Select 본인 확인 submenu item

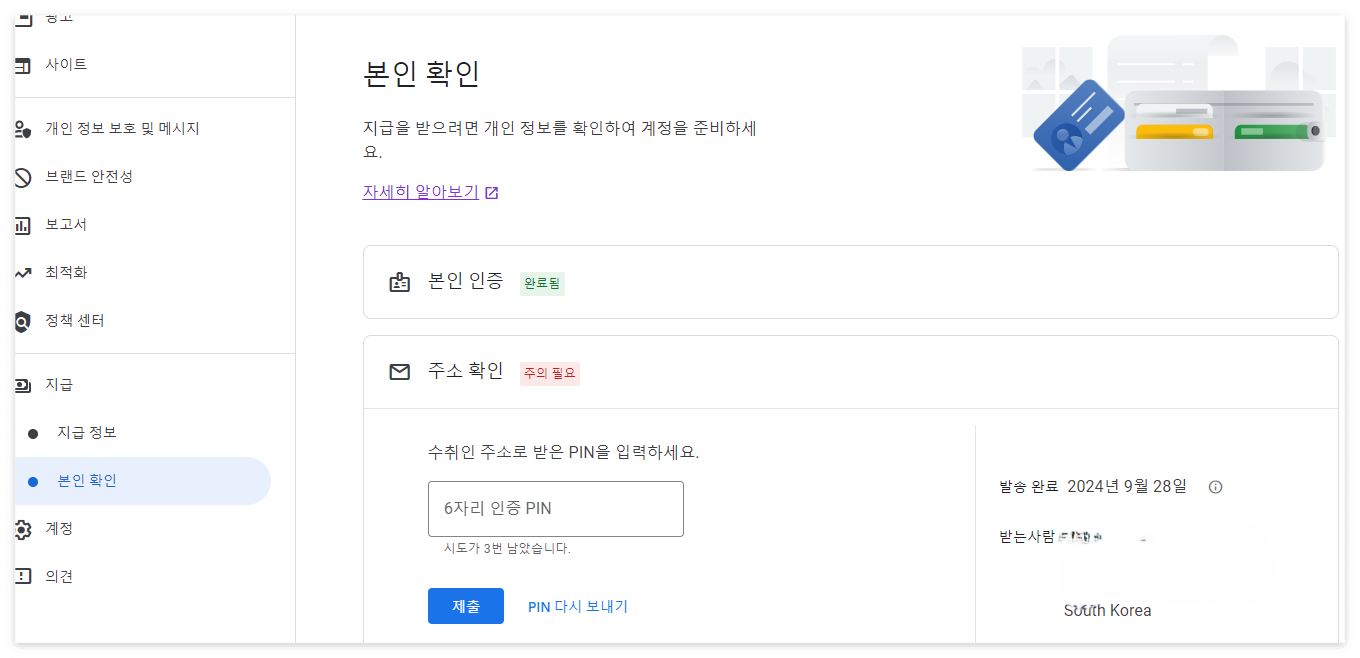coord(142,481)
